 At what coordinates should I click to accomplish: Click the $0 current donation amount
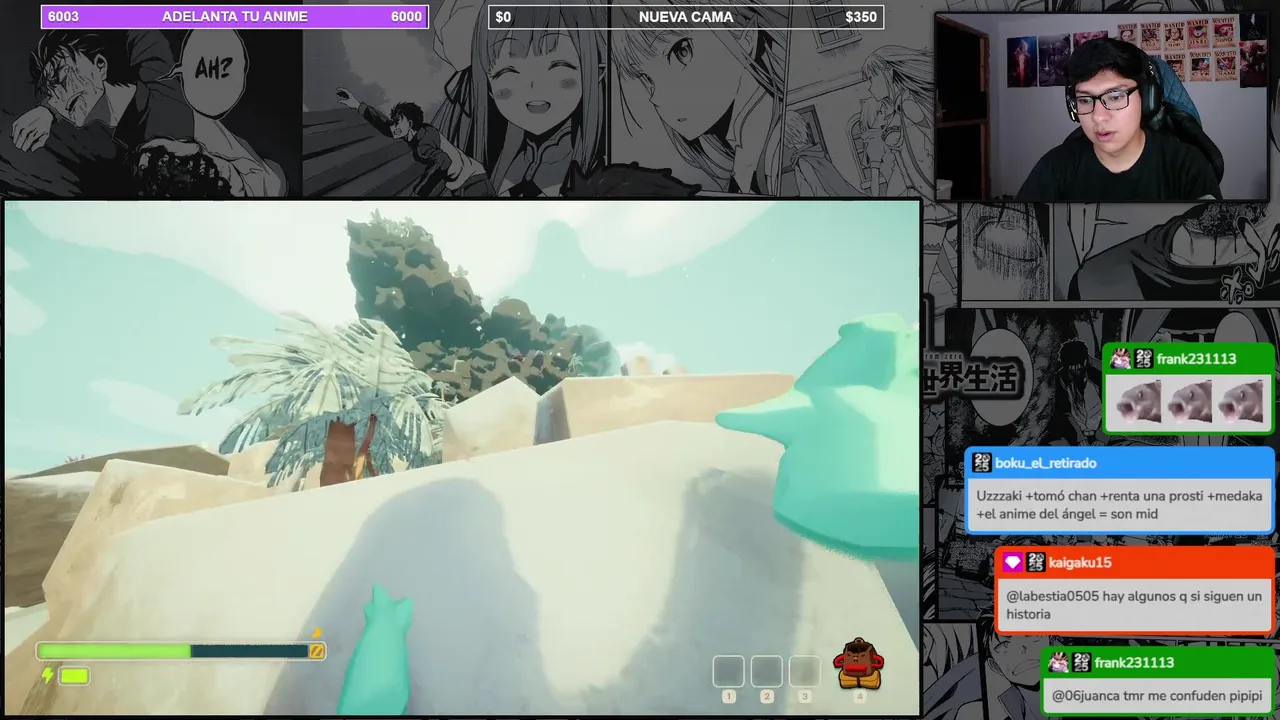[x=503, y=17]
